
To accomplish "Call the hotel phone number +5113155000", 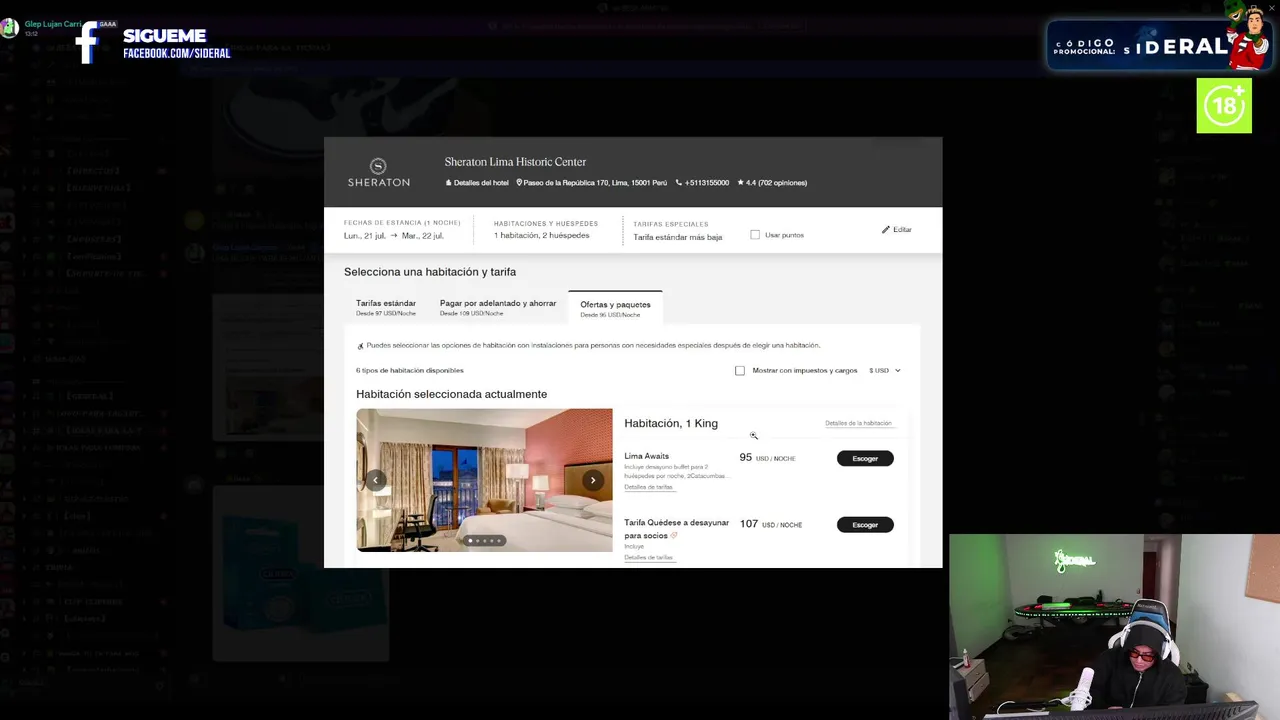I will click(x=702, y=183).
